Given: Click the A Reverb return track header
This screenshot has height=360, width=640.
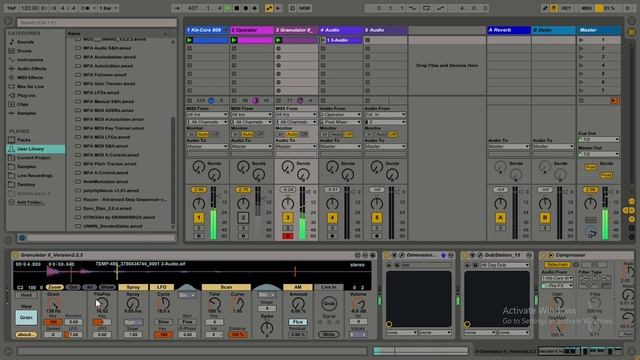Looking at the screenshot, I should 509,30.
